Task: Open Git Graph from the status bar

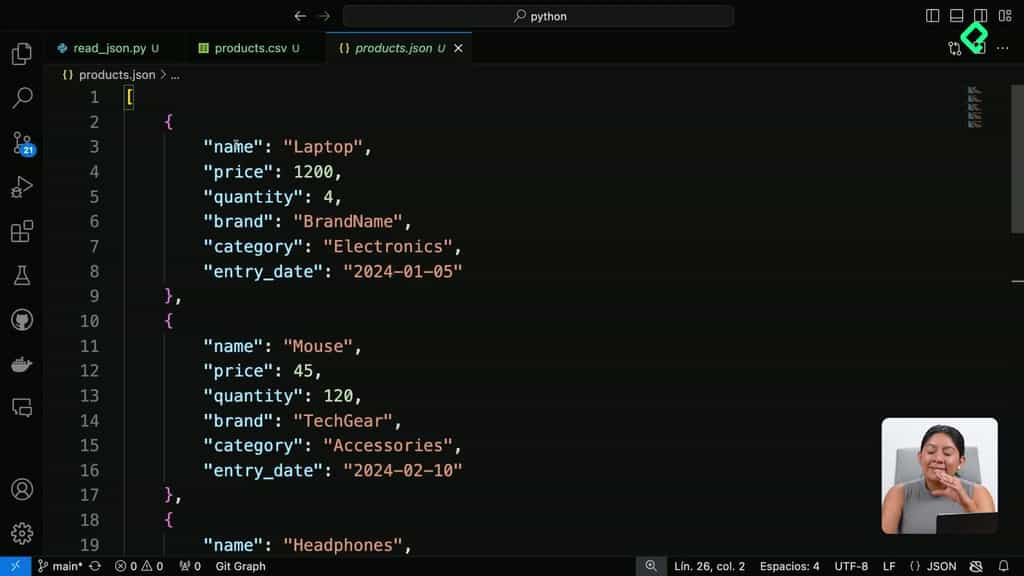Action: (240, 566)
